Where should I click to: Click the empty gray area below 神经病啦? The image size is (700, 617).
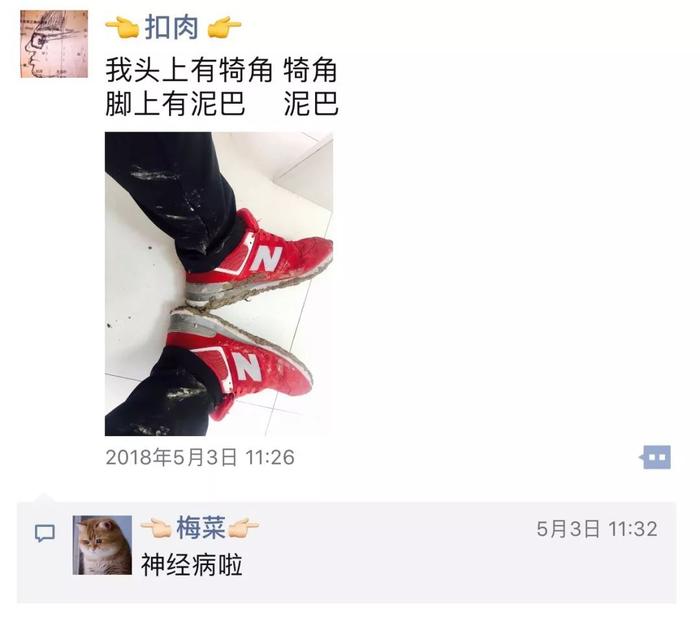point(346,590)
